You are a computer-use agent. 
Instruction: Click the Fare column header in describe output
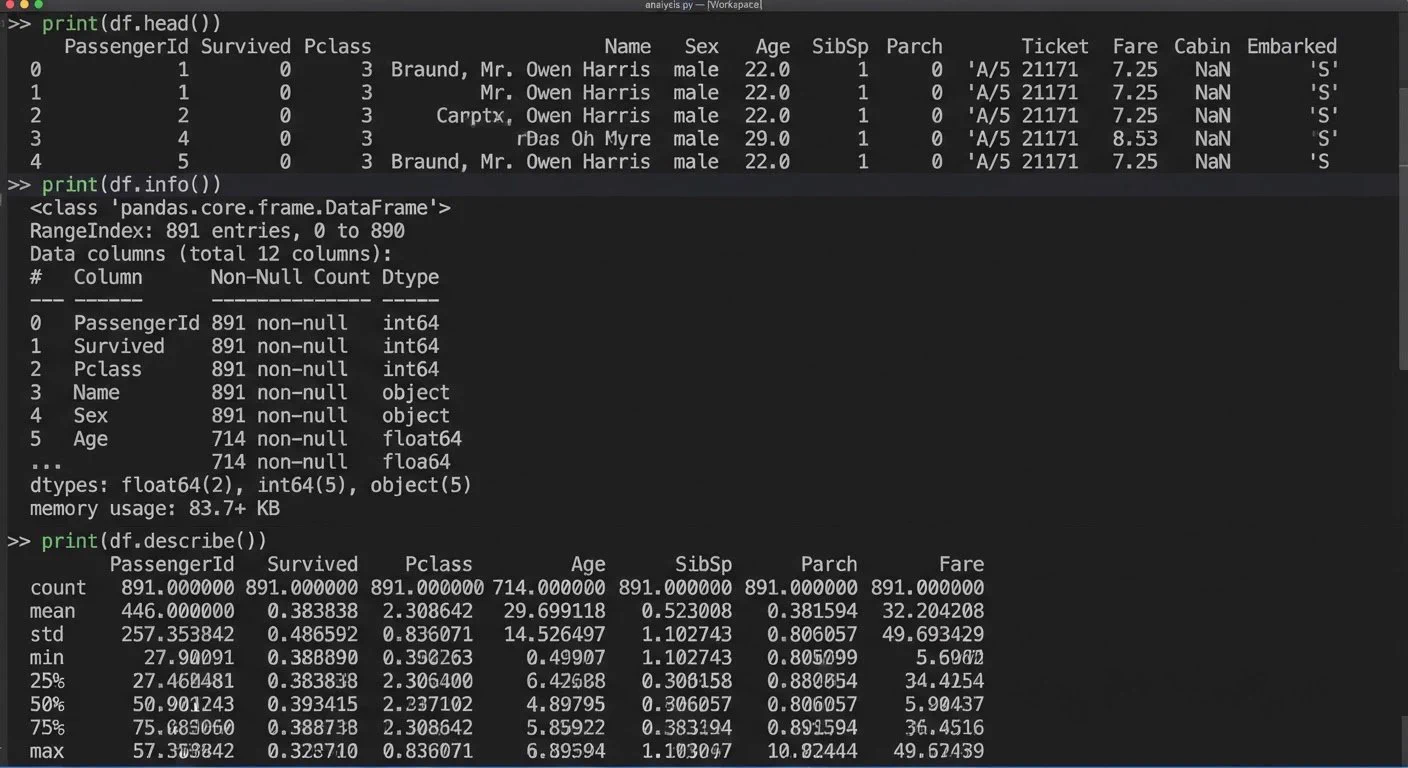pyautogui.click(x=961, y=565)
